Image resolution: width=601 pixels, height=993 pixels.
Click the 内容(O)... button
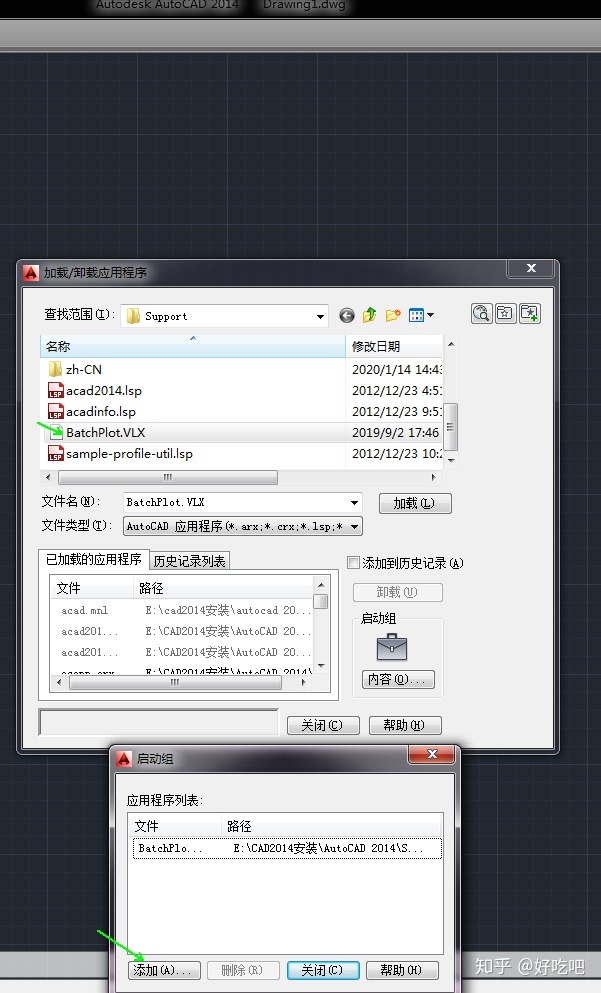[x=398, y=680]
